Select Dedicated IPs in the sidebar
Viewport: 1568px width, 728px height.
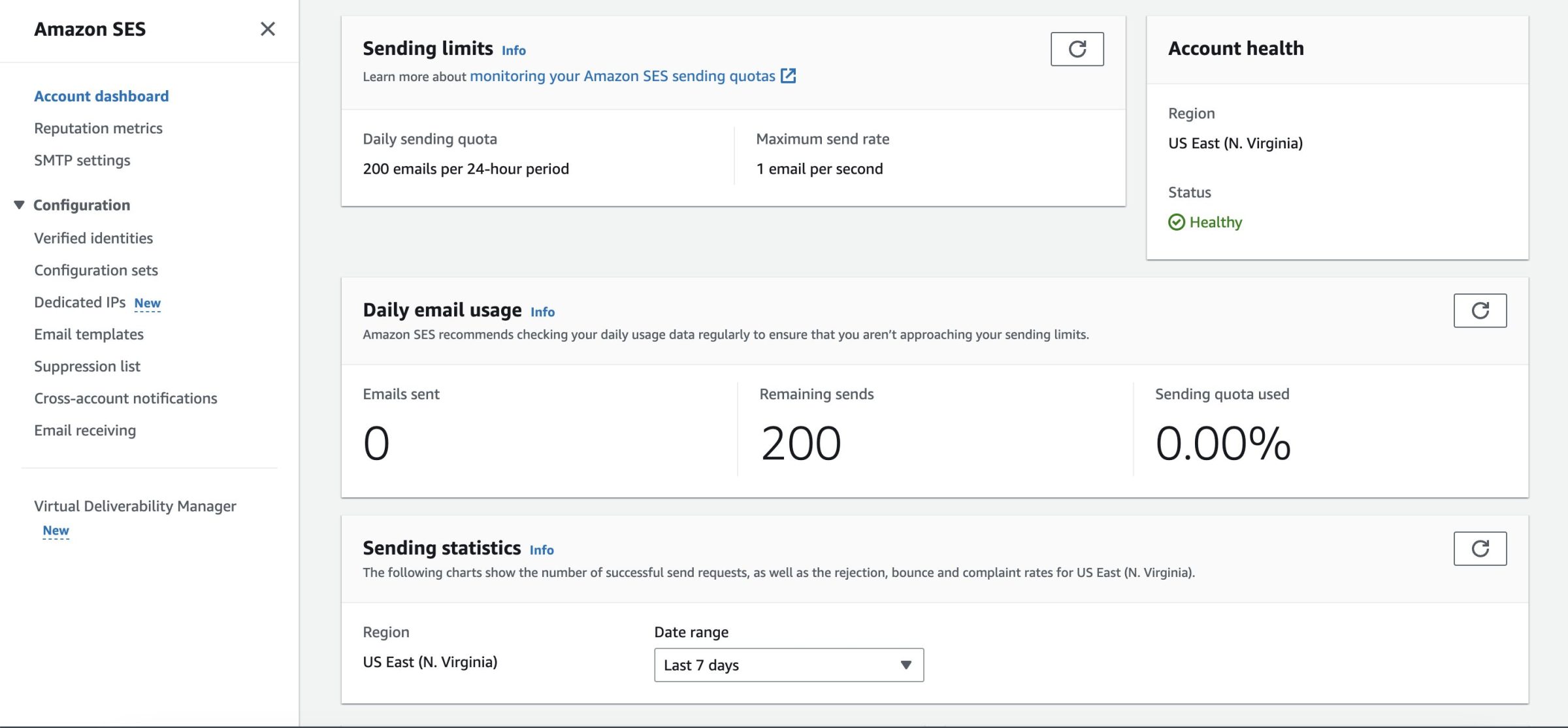(x=80, y=302)
